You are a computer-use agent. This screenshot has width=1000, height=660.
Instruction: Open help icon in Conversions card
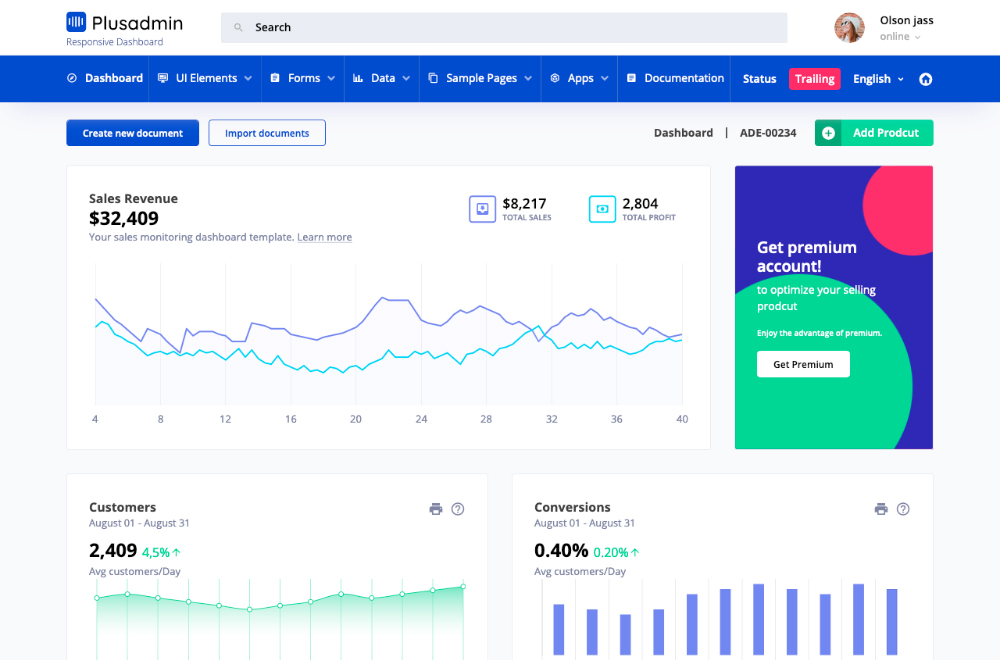tap(903, 509)
